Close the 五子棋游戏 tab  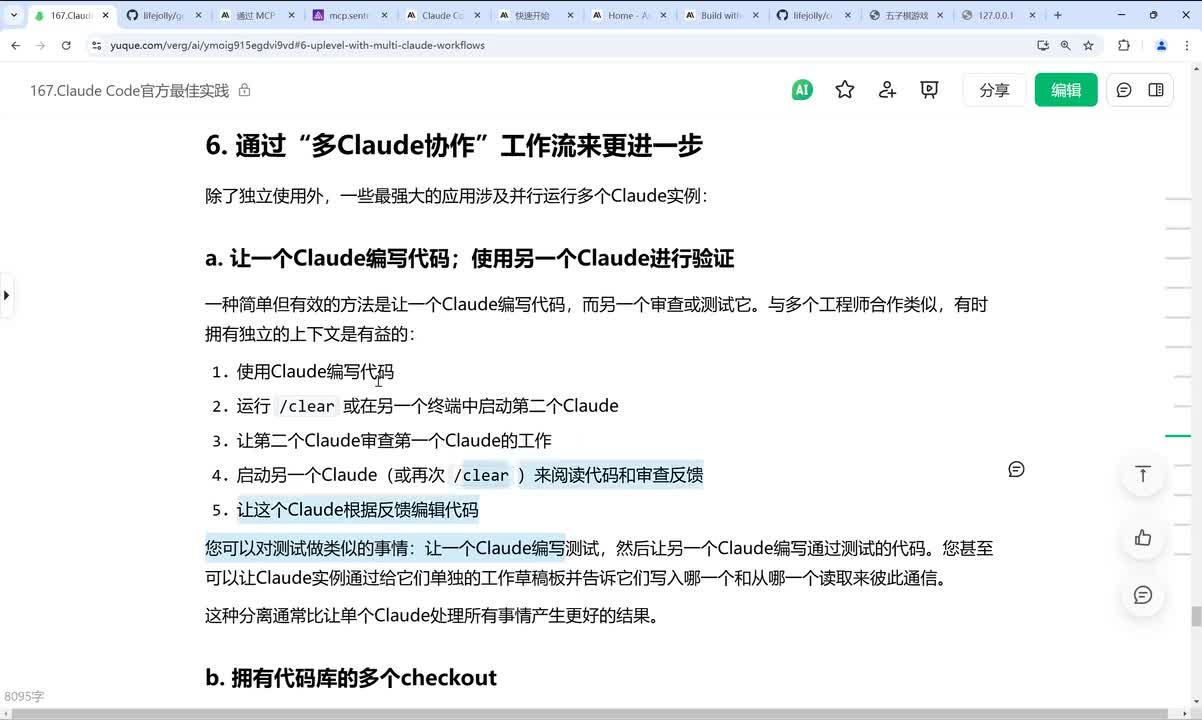tap(942, 15)
